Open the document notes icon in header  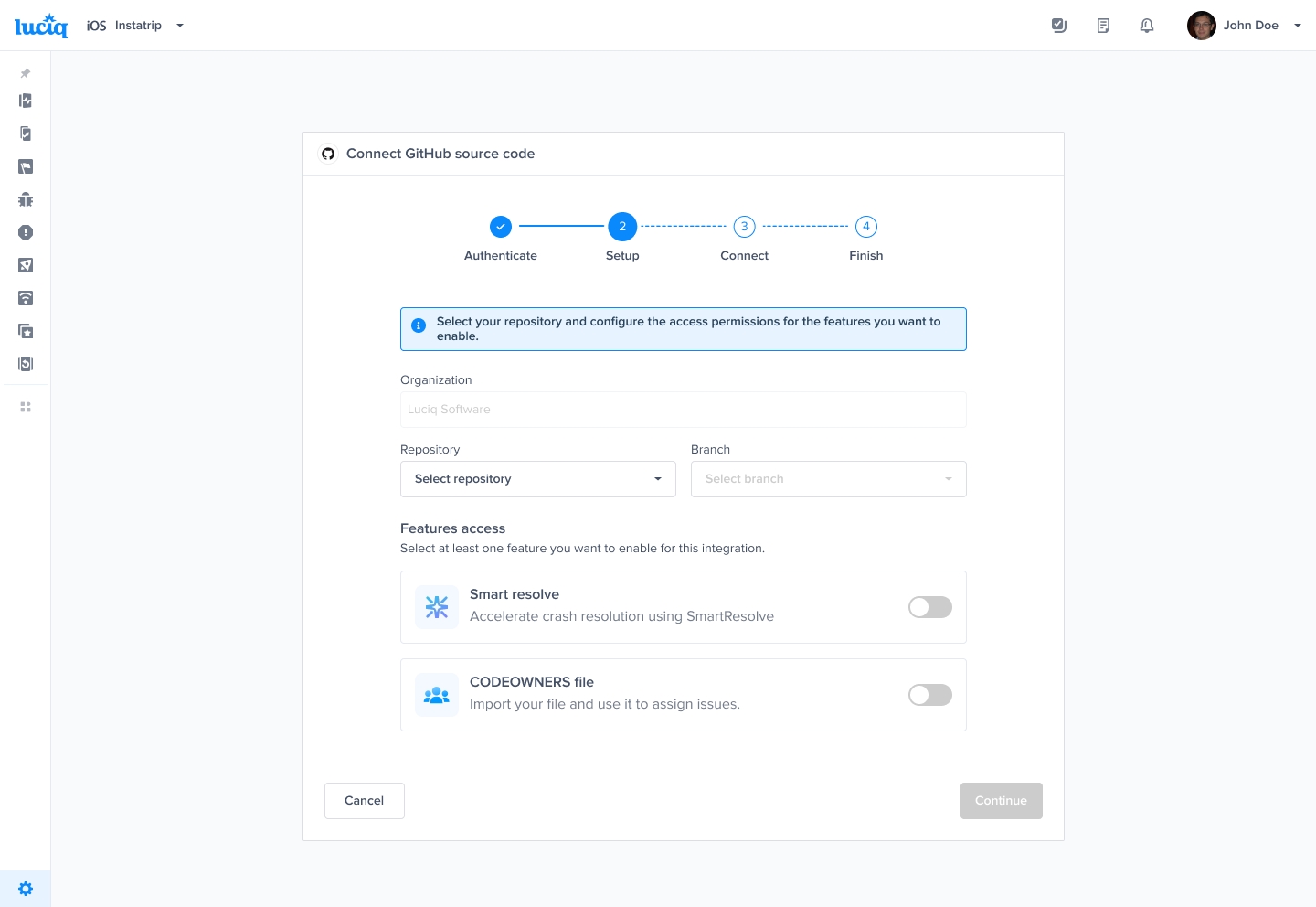tap(1103, 26)
